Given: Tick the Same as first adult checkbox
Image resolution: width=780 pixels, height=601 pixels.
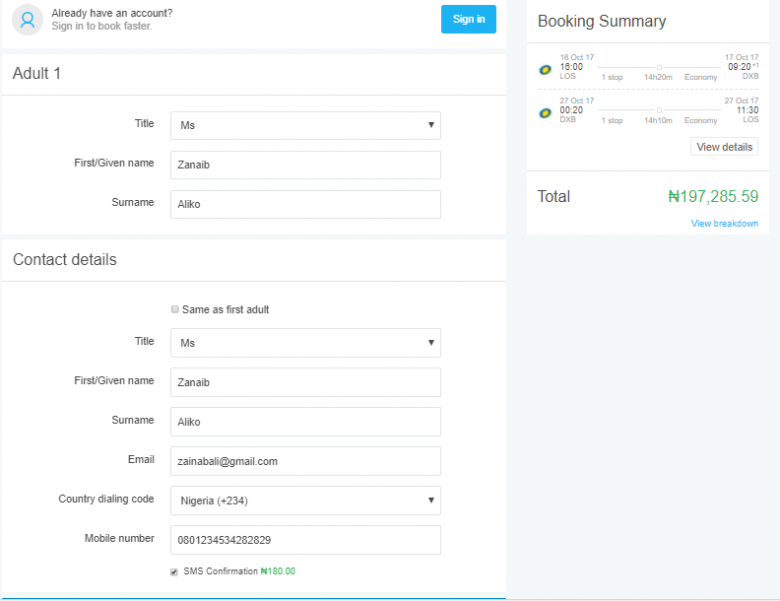Looking at the screenshot, I should click(x=175, y=309).
